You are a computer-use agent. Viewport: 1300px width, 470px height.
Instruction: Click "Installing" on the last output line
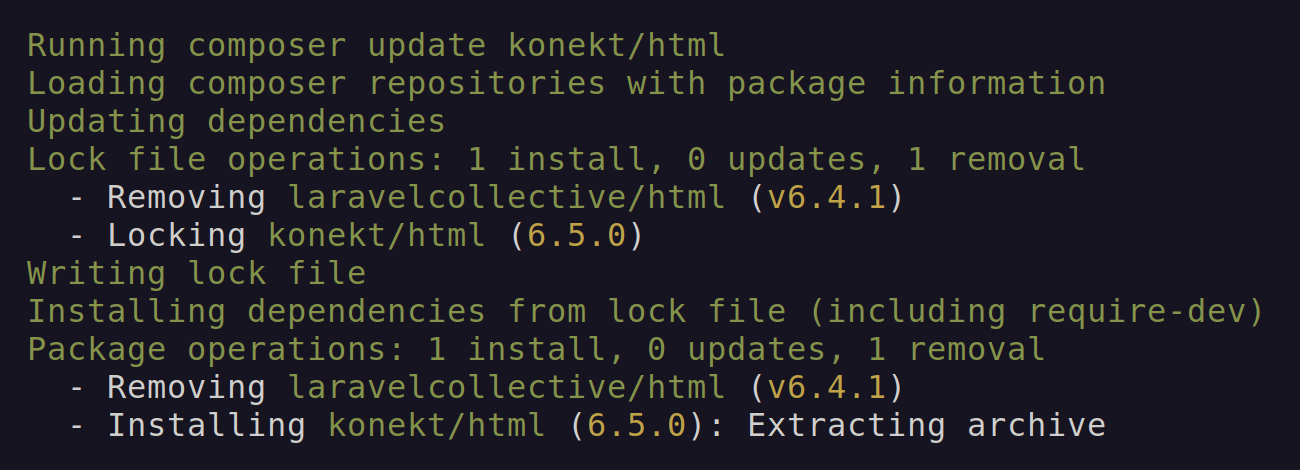pyautogui.click(x=206, y=426)
